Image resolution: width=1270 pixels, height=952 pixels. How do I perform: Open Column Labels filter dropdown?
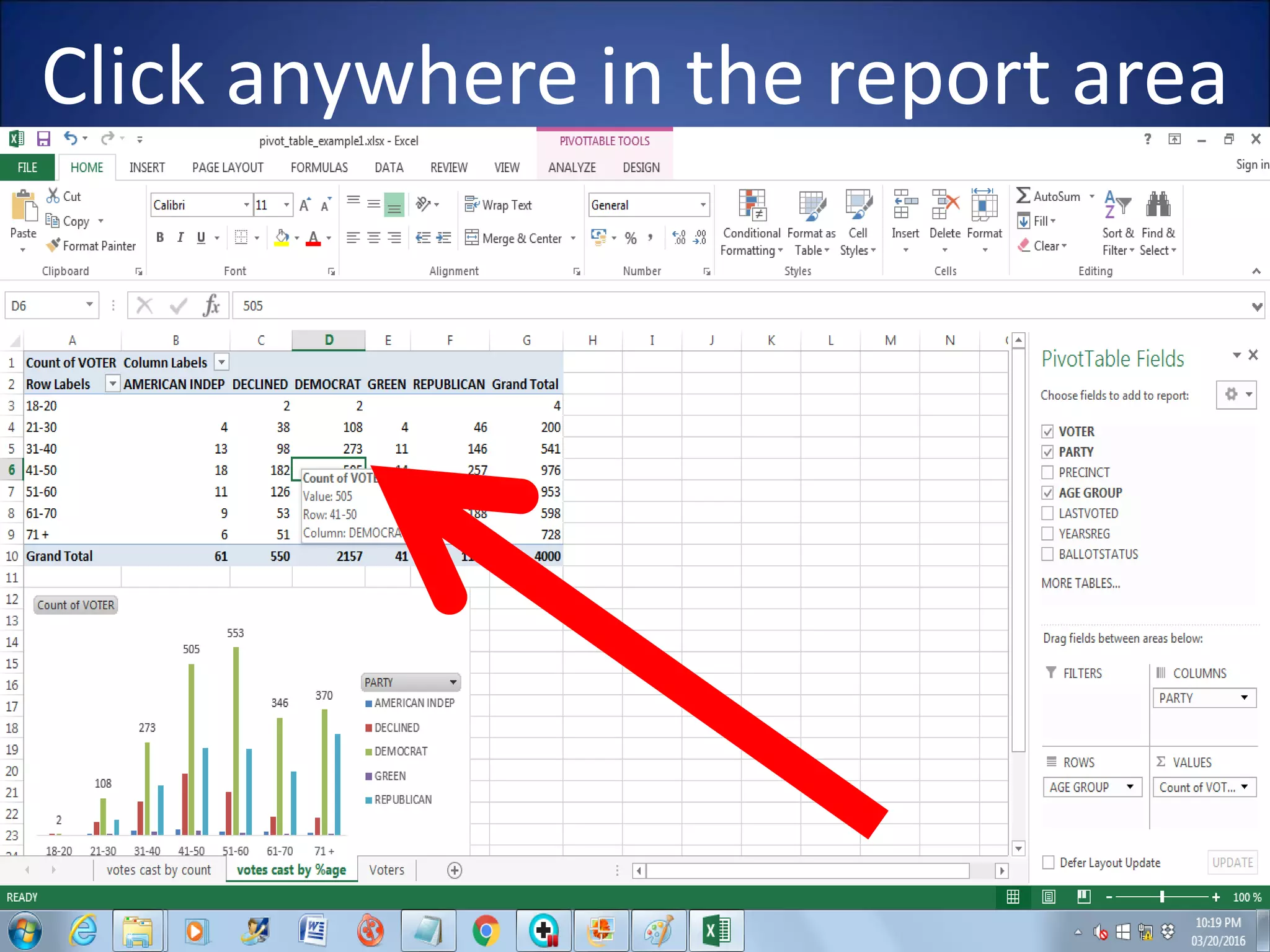(221, 362)
